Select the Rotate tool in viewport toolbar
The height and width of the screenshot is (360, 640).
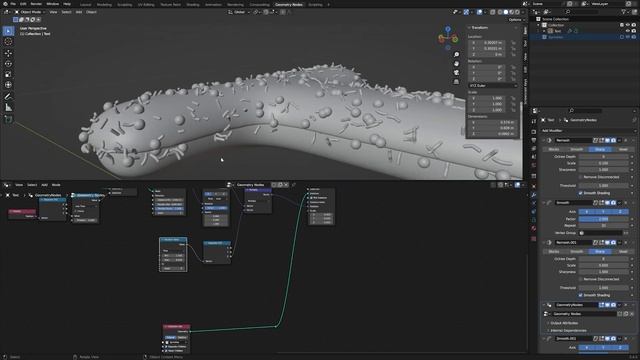pos(8,64)
